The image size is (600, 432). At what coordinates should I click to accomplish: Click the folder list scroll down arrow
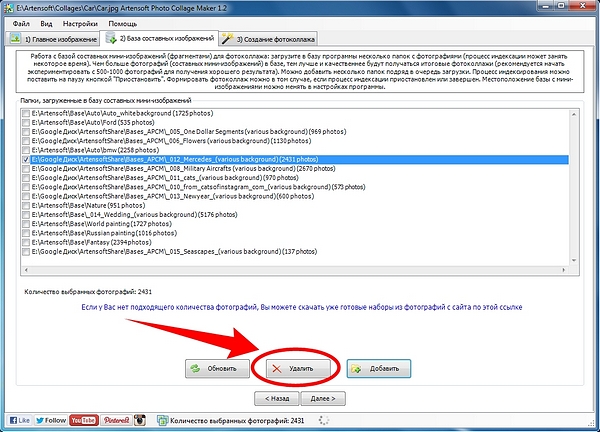574,260
